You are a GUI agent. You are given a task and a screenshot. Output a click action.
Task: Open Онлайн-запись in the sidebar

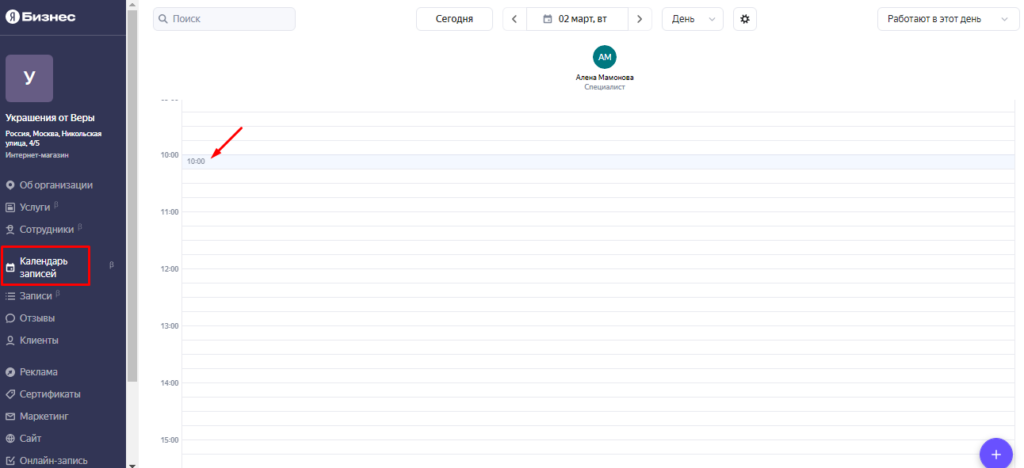click(x=54, y=460)
